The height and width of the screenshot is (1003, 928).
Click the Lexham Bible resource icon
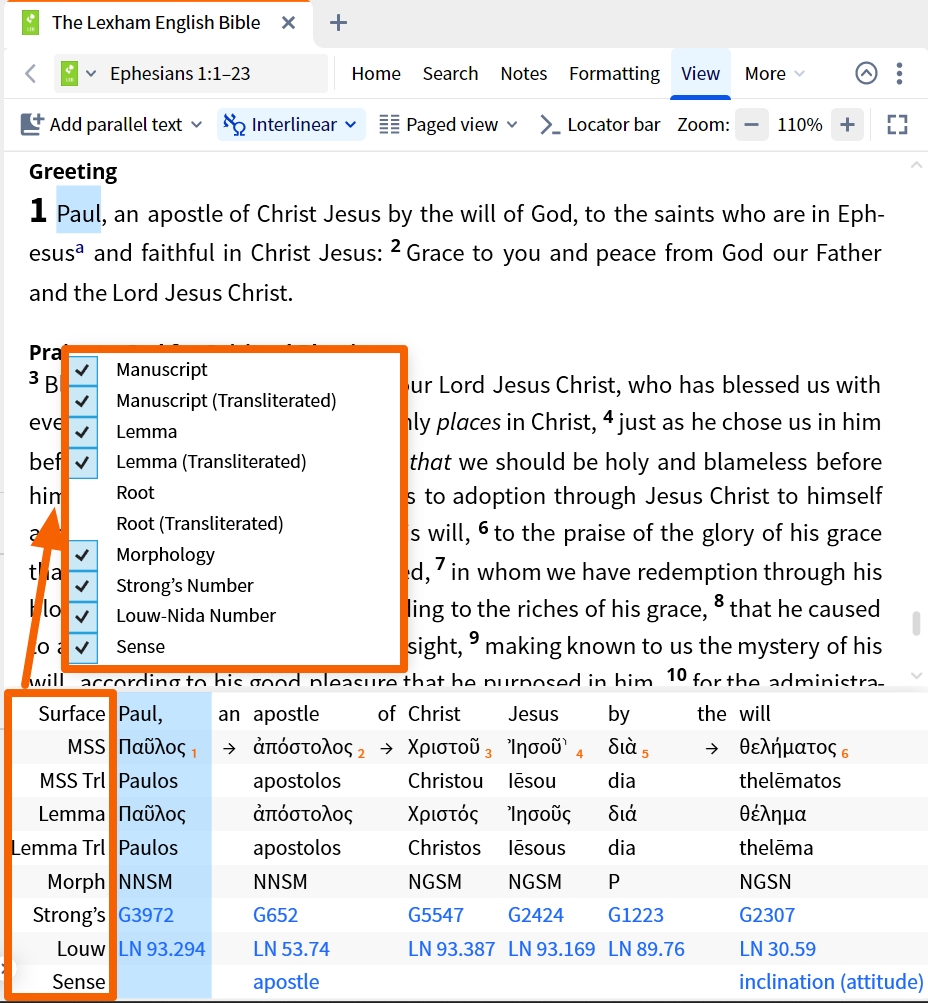coord(69,73)
